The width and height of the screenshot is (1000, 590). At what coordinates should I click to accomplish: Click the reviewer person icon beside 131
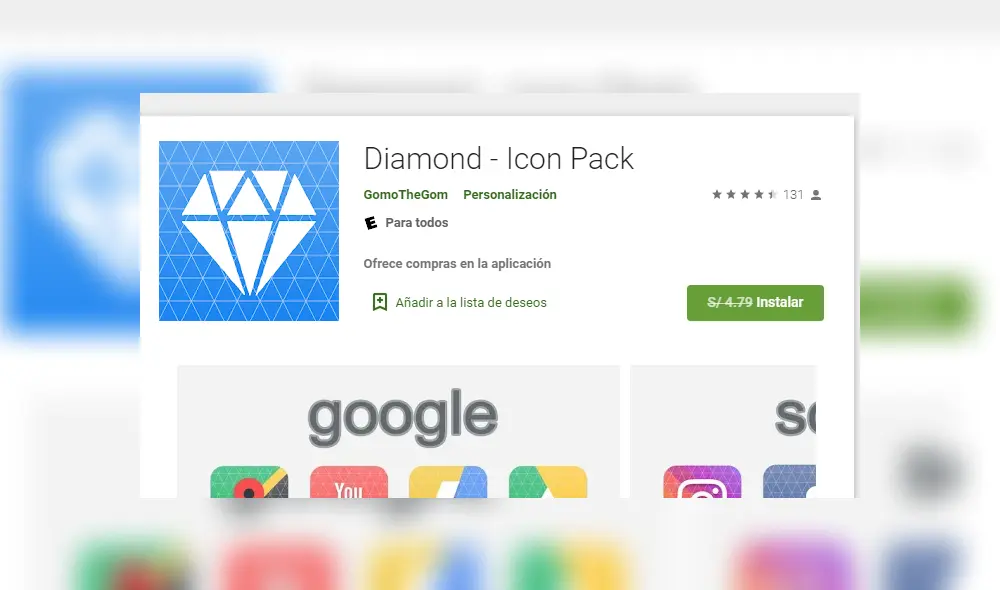click(816, 195)
